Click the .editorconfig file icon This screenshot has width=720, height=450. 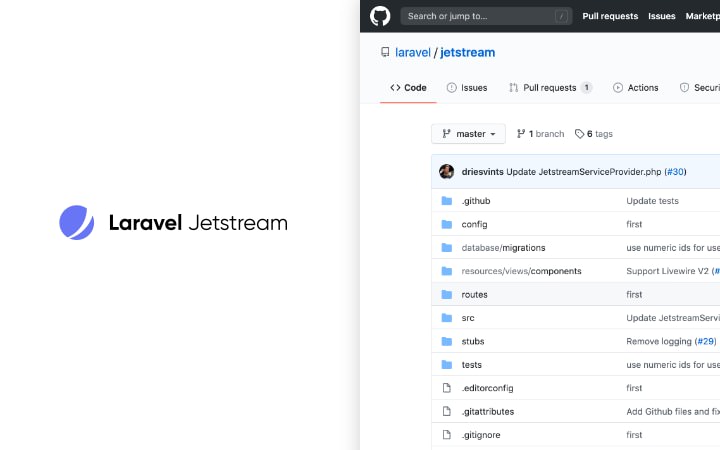click(446, 388)
